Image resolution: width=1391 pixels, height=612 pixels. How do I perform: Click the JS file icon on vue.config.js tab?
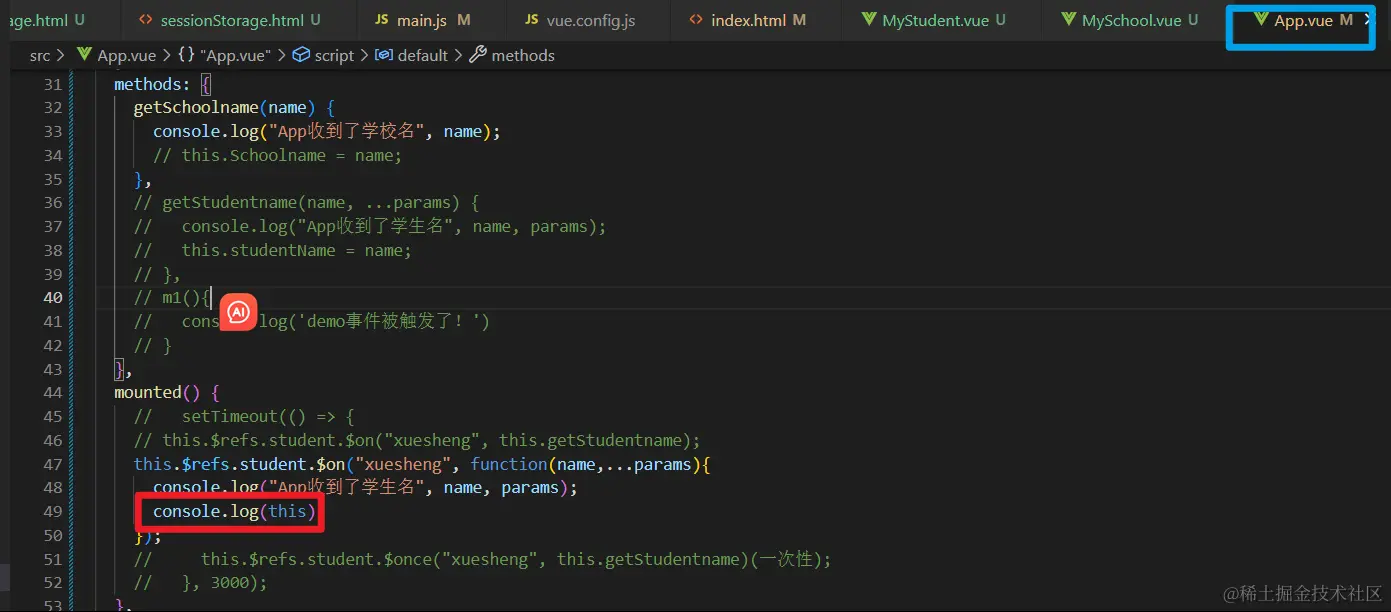pyautogui.click(x=532, y=20)
